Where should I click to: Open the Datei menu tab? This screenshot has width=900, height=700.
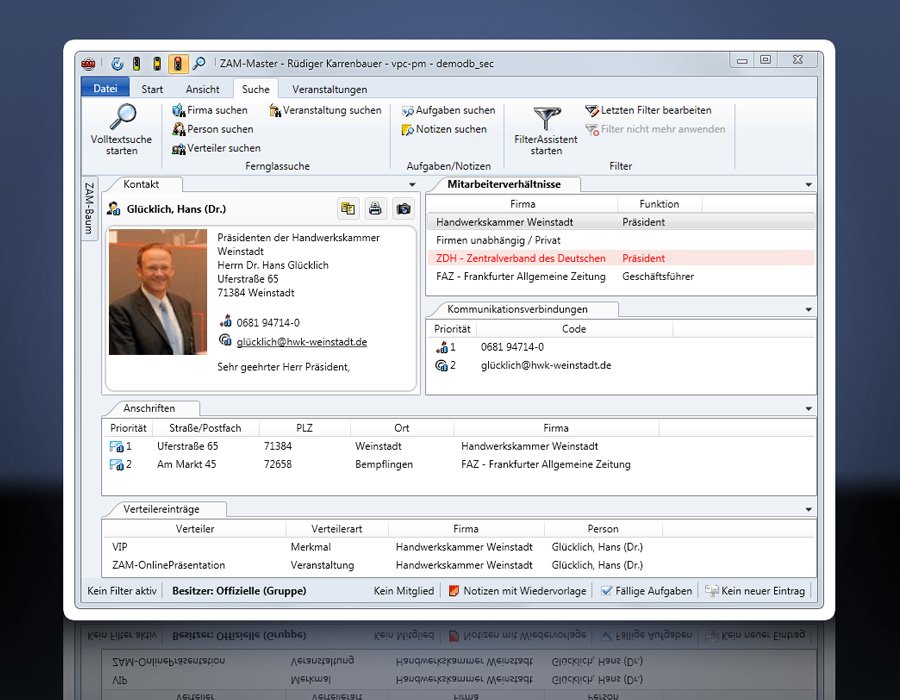[105, 88]
